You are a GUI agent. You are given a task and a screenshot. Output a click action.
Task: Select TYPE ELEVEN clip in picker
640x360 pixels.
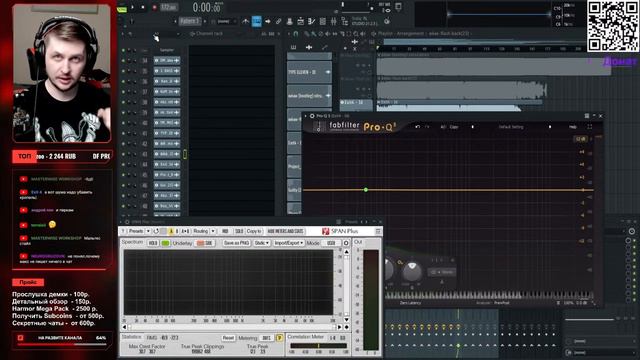[x=309, y=72]
